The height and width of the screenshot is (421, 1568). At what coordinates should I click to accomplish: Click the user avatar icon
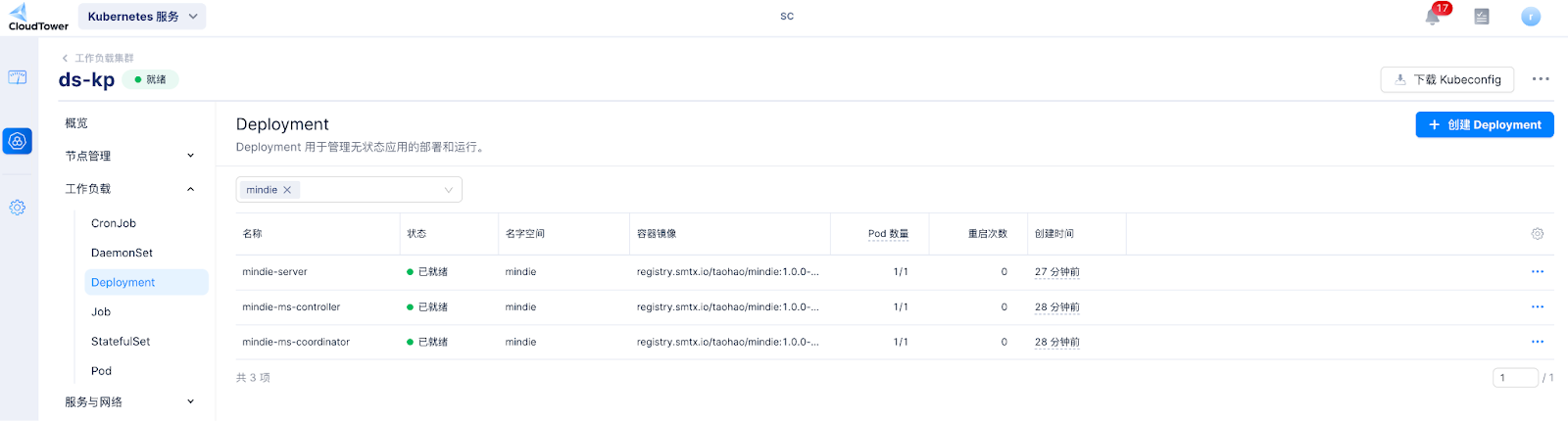coord(1531,17)
